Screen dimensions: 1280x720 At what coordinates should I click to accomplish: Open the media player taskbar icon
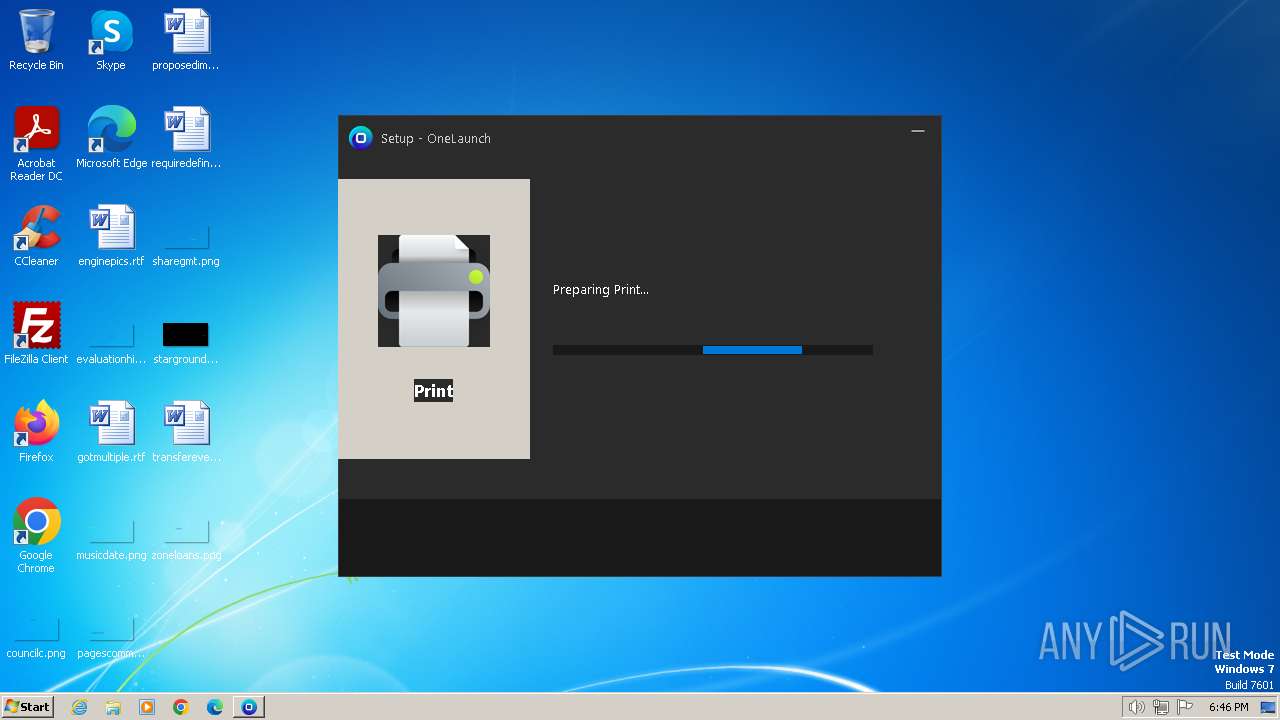(x=147, y=707)
